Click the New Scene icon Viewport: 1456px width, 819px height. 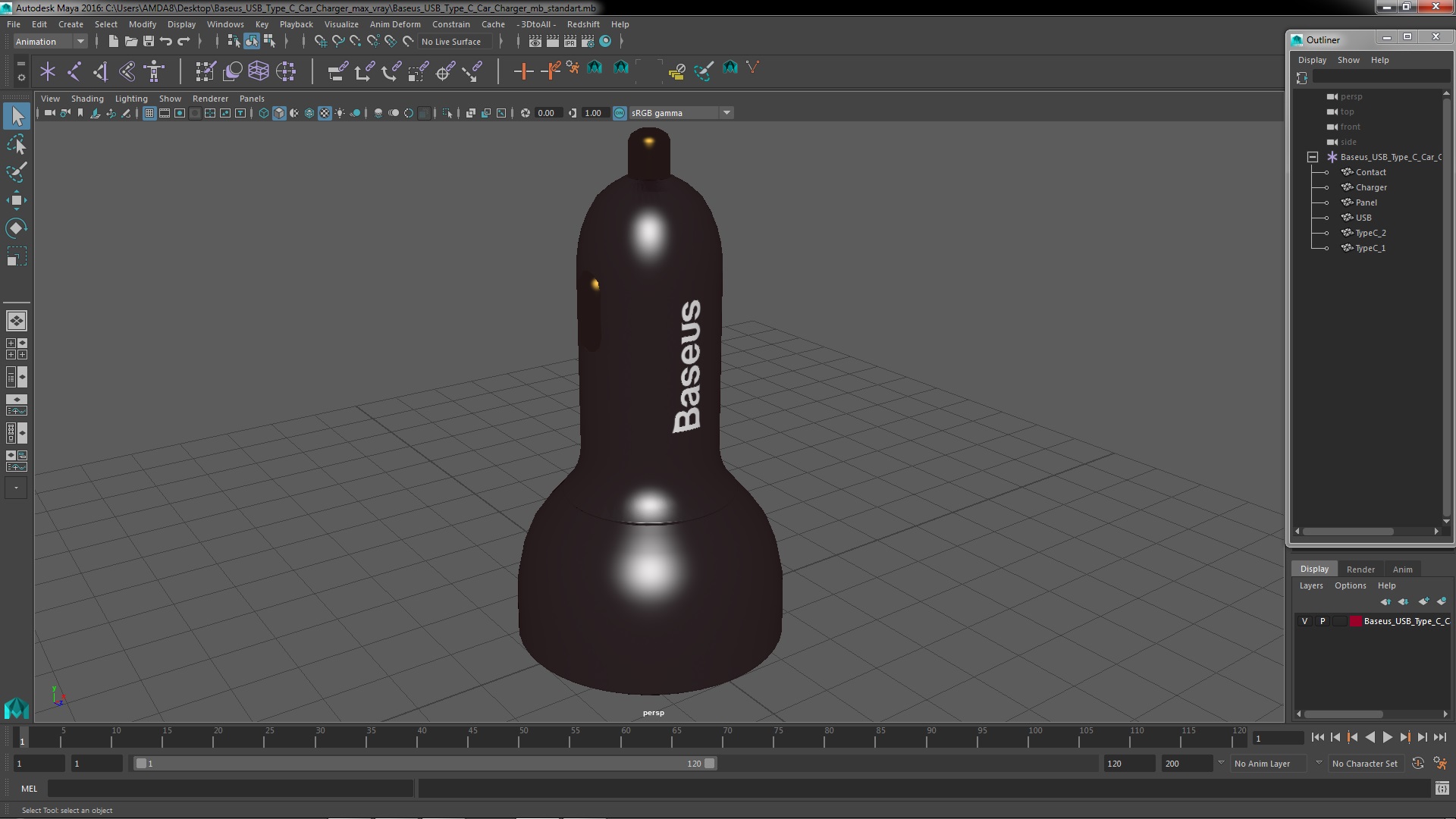(x=113, y=42)
